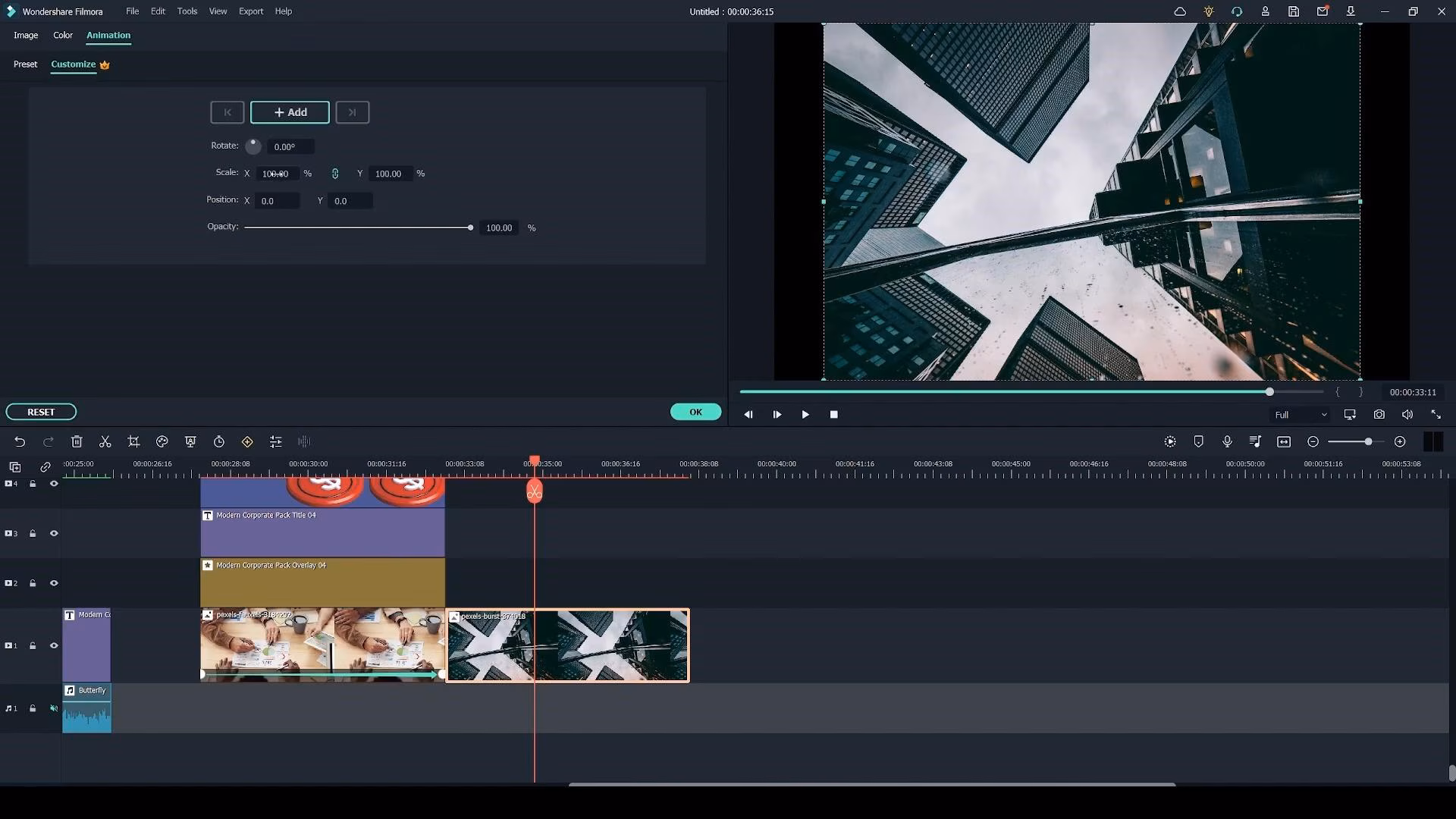Click the Speed timer icon
Viewport: 1456px width, 819px height.
(219, 441)
